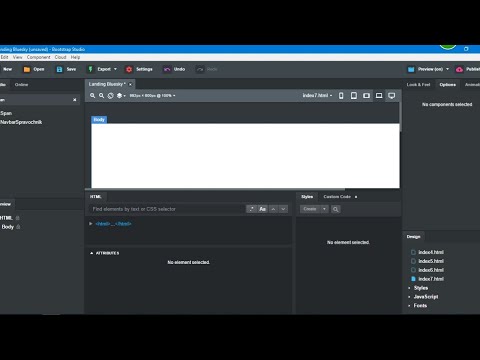Go to the next search match arrow
Viewport: 480px width, 360px height.
(x=283, y=209)
